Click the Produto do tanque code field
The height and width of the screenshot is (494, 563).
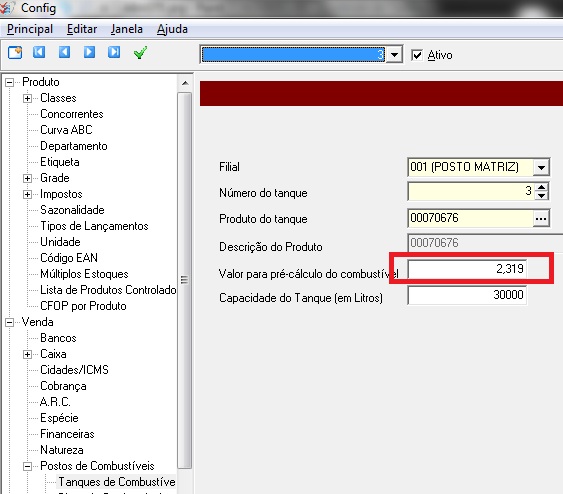click(471, 218)
